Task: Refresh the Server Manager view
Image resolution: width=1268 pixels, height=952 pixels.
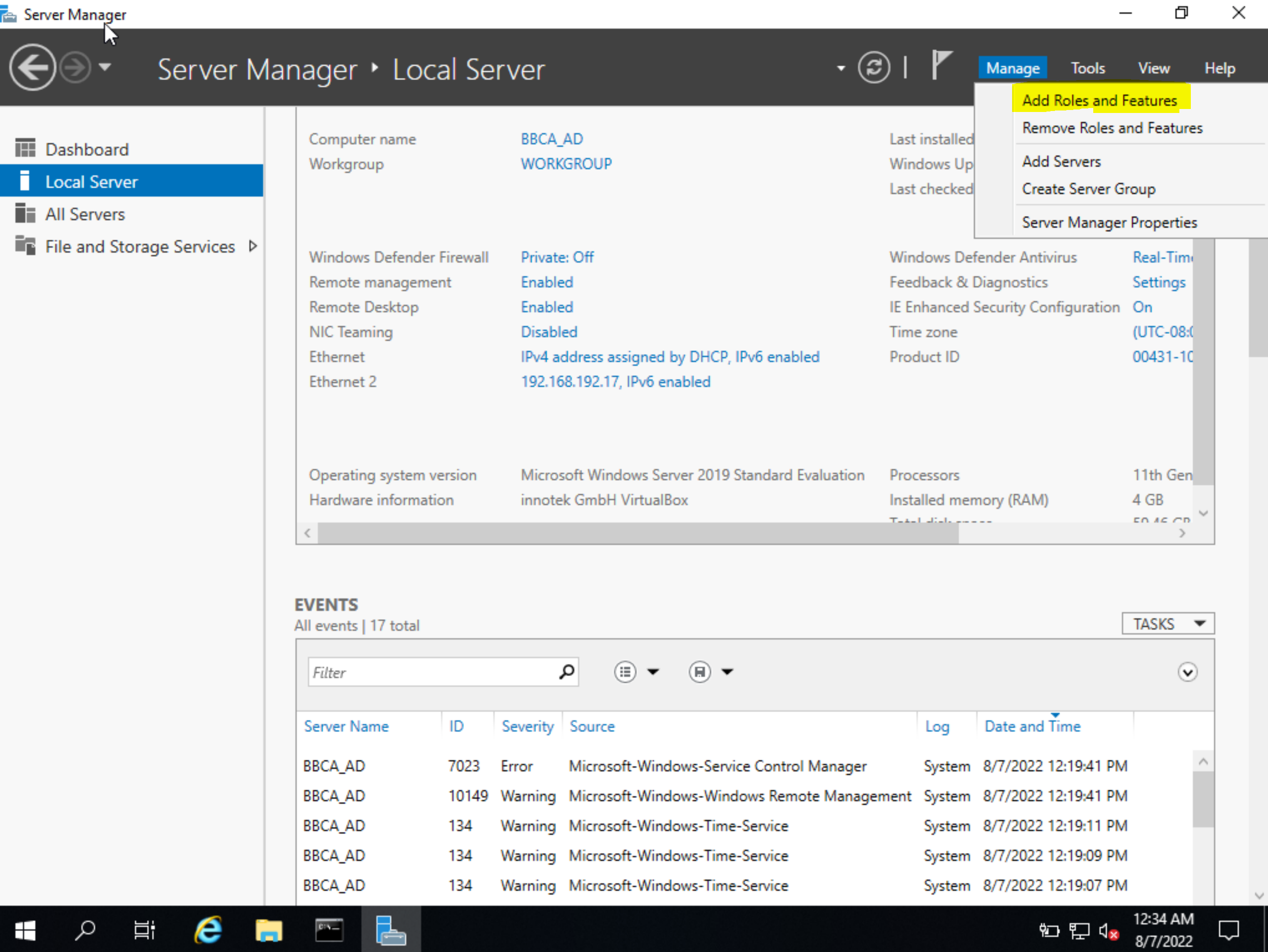Action: 874,68
